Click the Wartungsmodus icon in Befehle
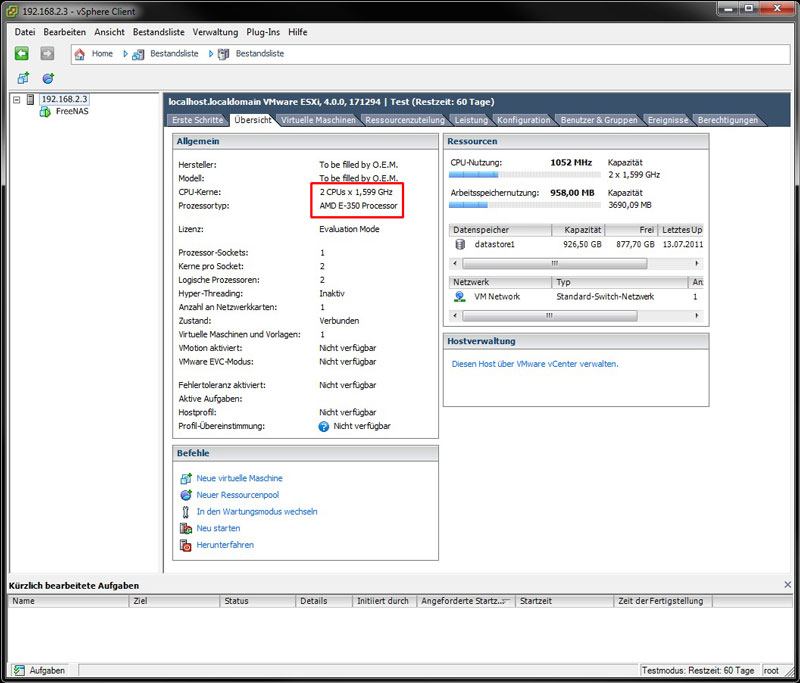The height and width of the screenshot is (683, 800). coord(186,512)
